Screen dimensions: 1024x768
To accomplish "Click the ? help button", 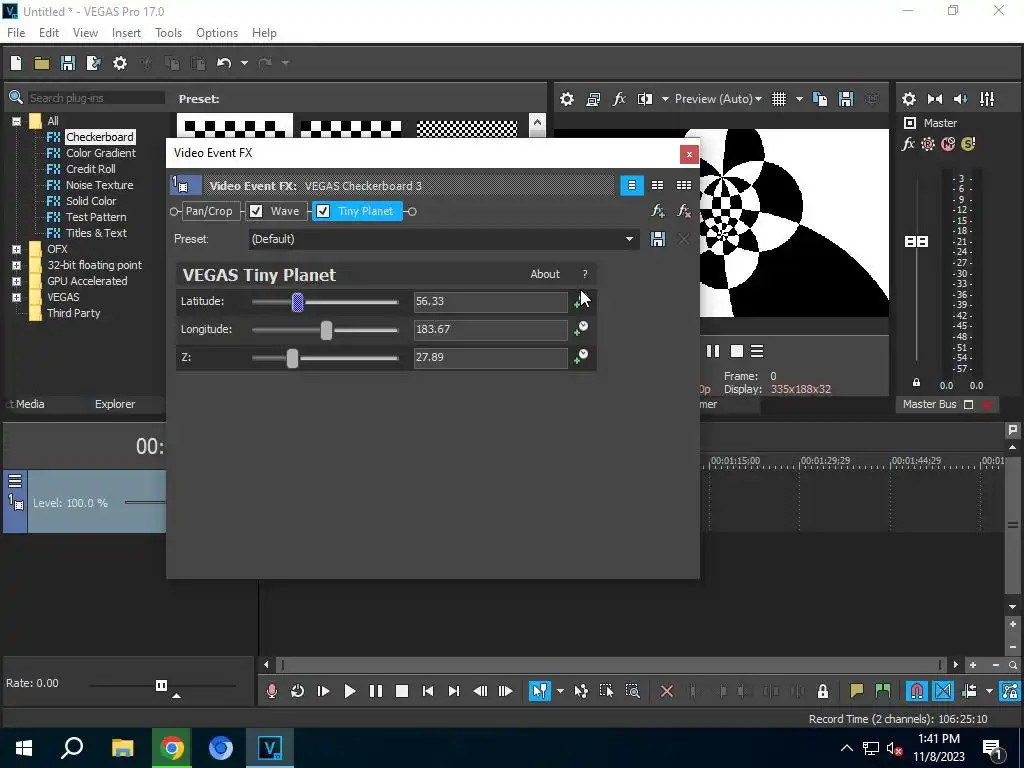I will tap(584, 274).
